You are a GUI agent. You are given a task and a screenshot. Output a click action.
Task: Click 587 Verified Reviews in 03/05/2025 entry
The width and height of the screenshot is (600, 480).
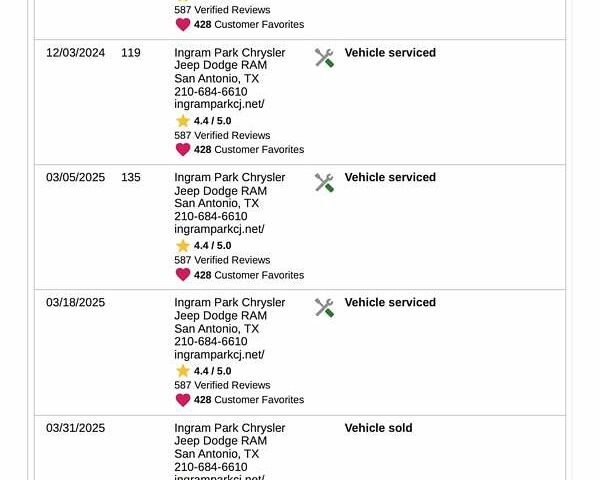coord(222,260)
